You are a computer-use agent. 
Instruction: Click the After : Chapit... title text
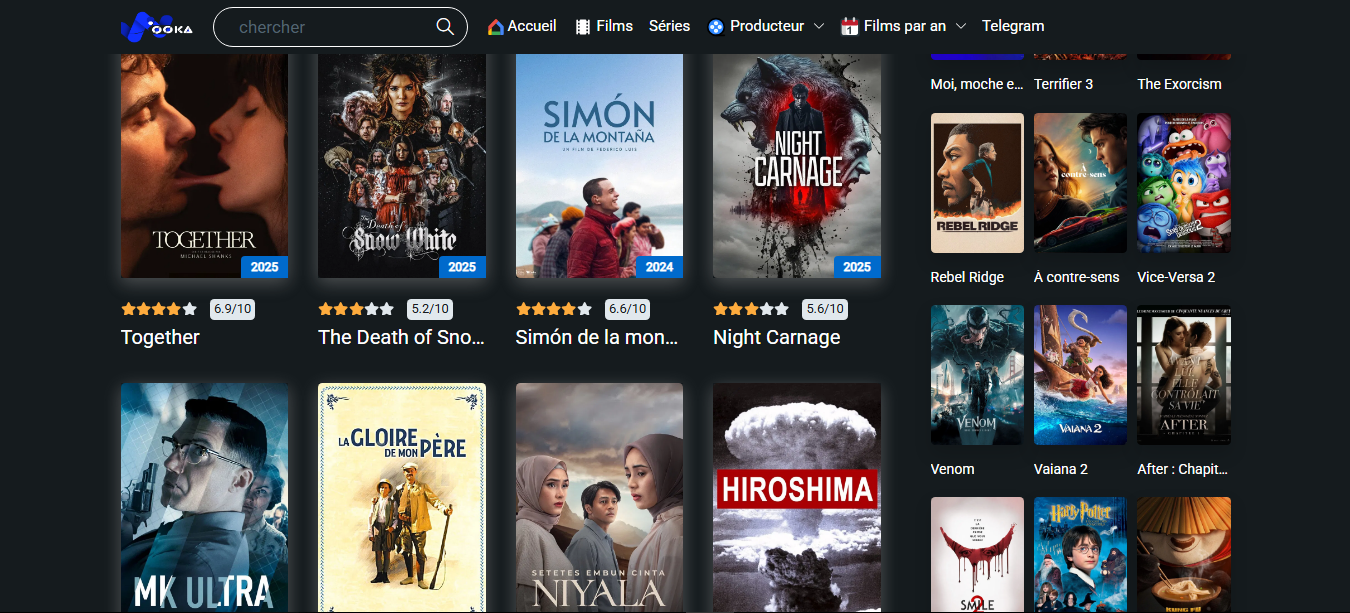(1183, 469)
